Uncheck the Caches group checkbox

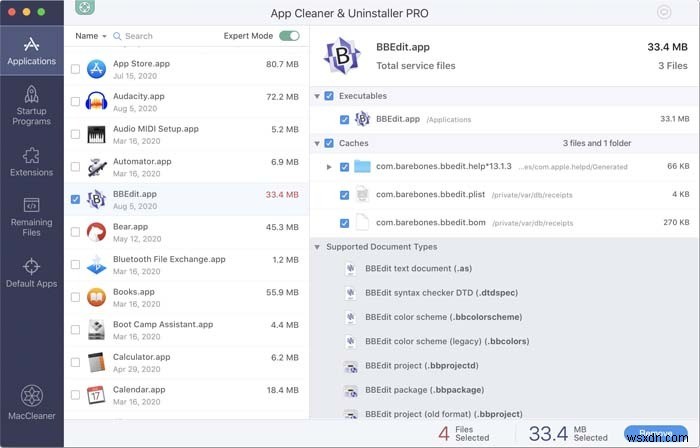click(329, 143)
